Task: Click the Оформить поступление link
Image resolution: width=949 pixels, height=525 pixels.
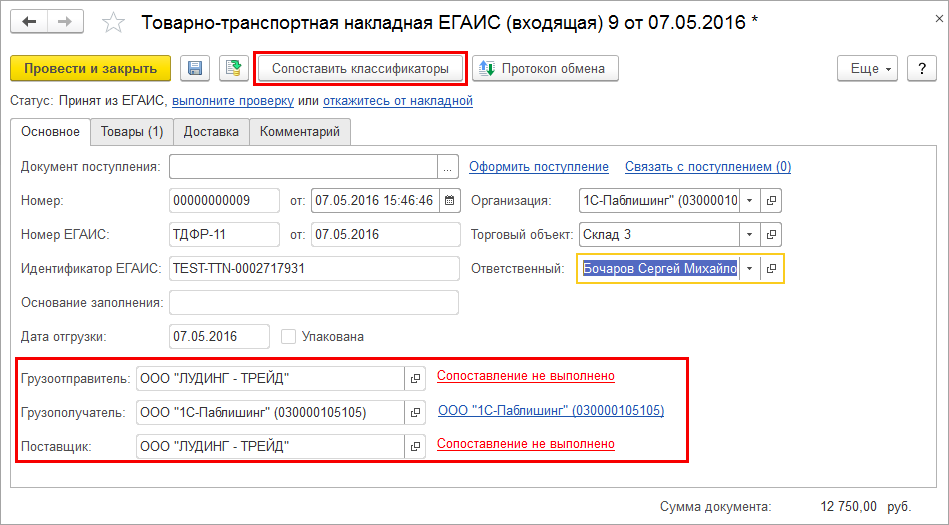Action: tap(539, 167)
